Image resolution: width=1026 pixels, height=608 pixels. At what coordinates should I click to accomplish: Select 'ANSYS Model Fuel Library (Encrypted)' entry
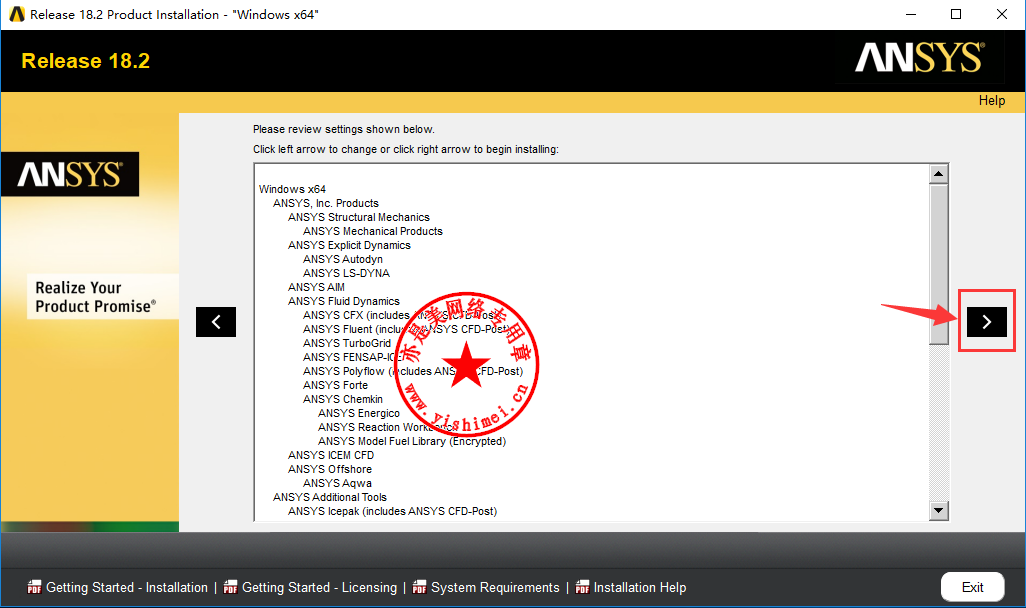(412, 441)
